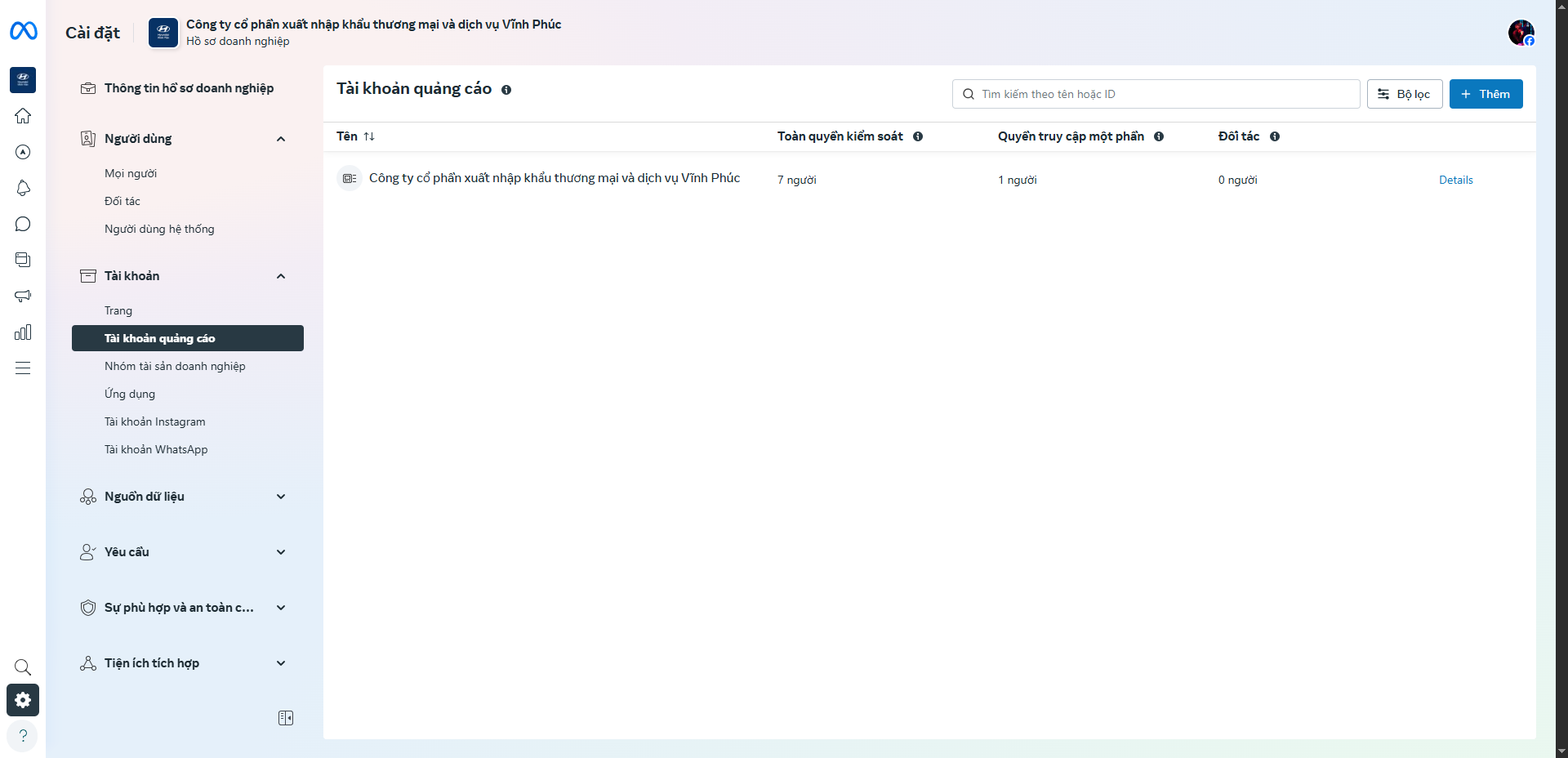The height and width of the screenshot is (758, 1568).
Task: Open Nhóm tài sản doanh nghiệp item
Action: click(175, 366)
